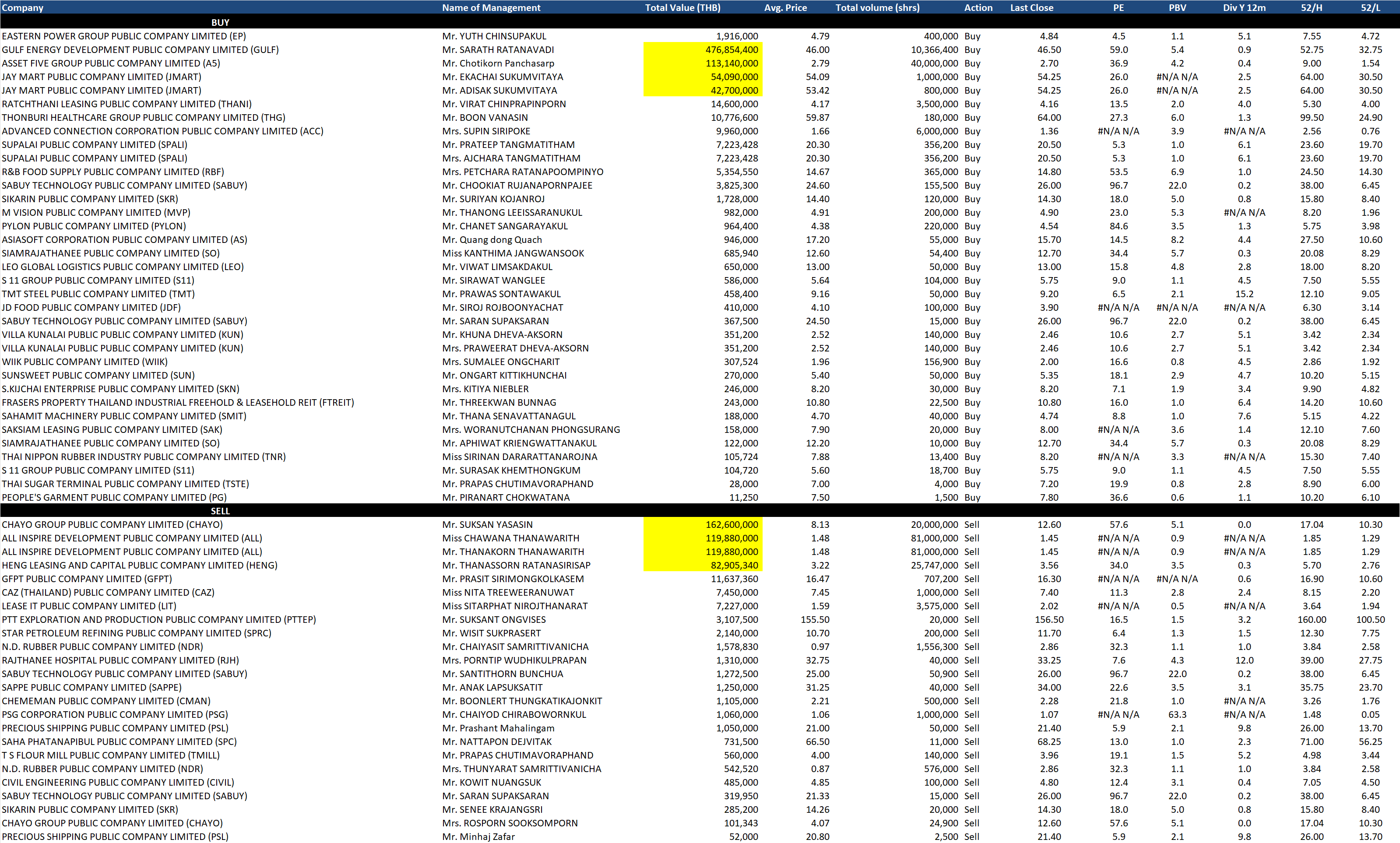The width and height of the screenshot is (1400, 843).
Task: Select Eastern Power Group (EP) company cell
Action: click(x=124, y=36)
